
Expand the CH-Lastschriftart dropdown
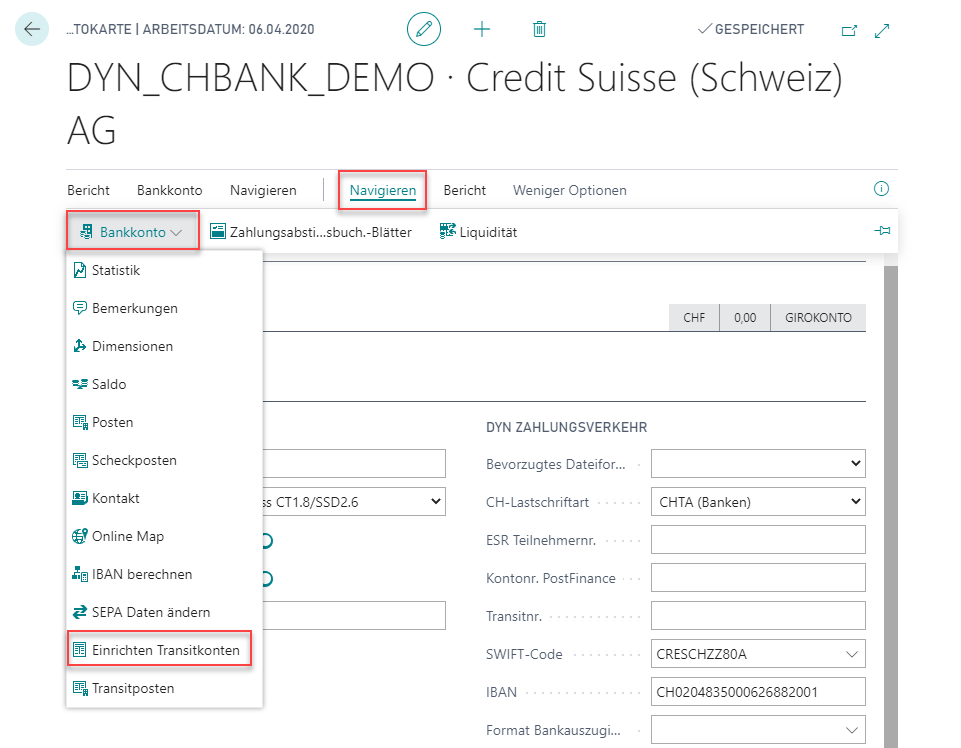(757, 502)
